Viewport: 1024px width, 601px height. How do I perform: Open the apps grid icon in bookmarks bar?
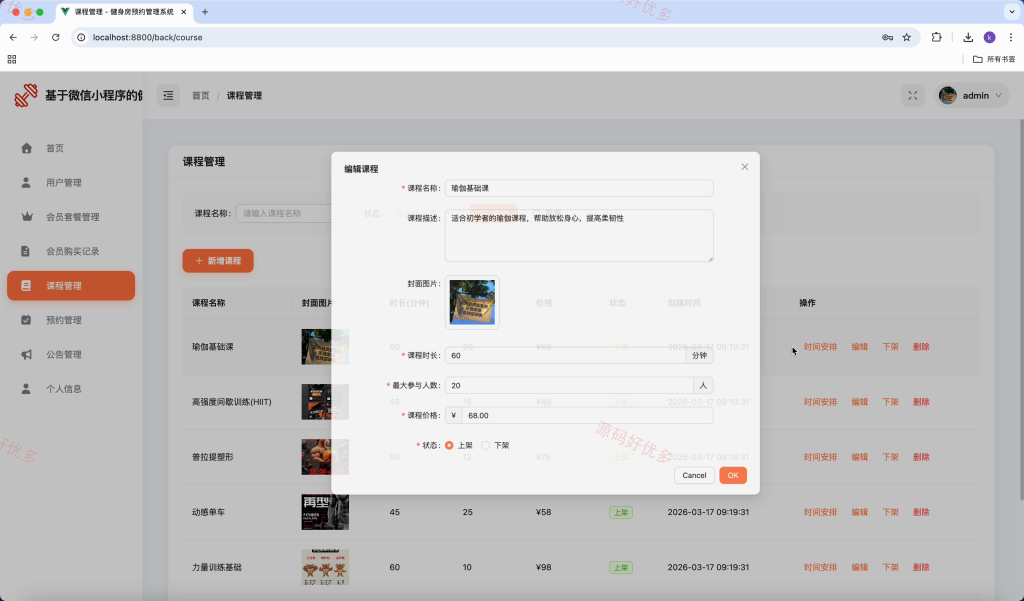(x=12, y=59)
